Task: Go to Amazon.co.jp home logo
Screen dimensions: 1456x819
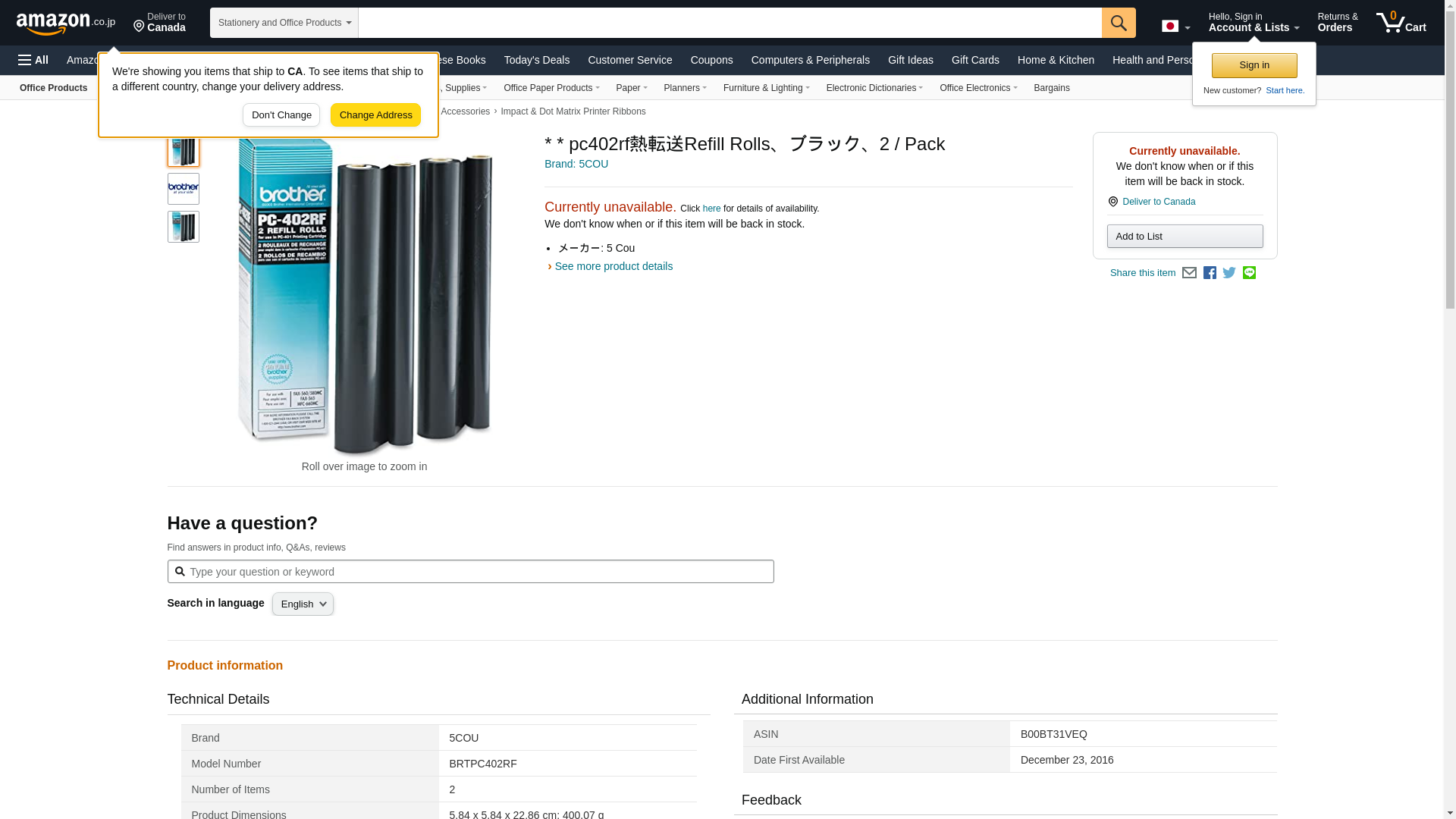Action: [65, 24]
